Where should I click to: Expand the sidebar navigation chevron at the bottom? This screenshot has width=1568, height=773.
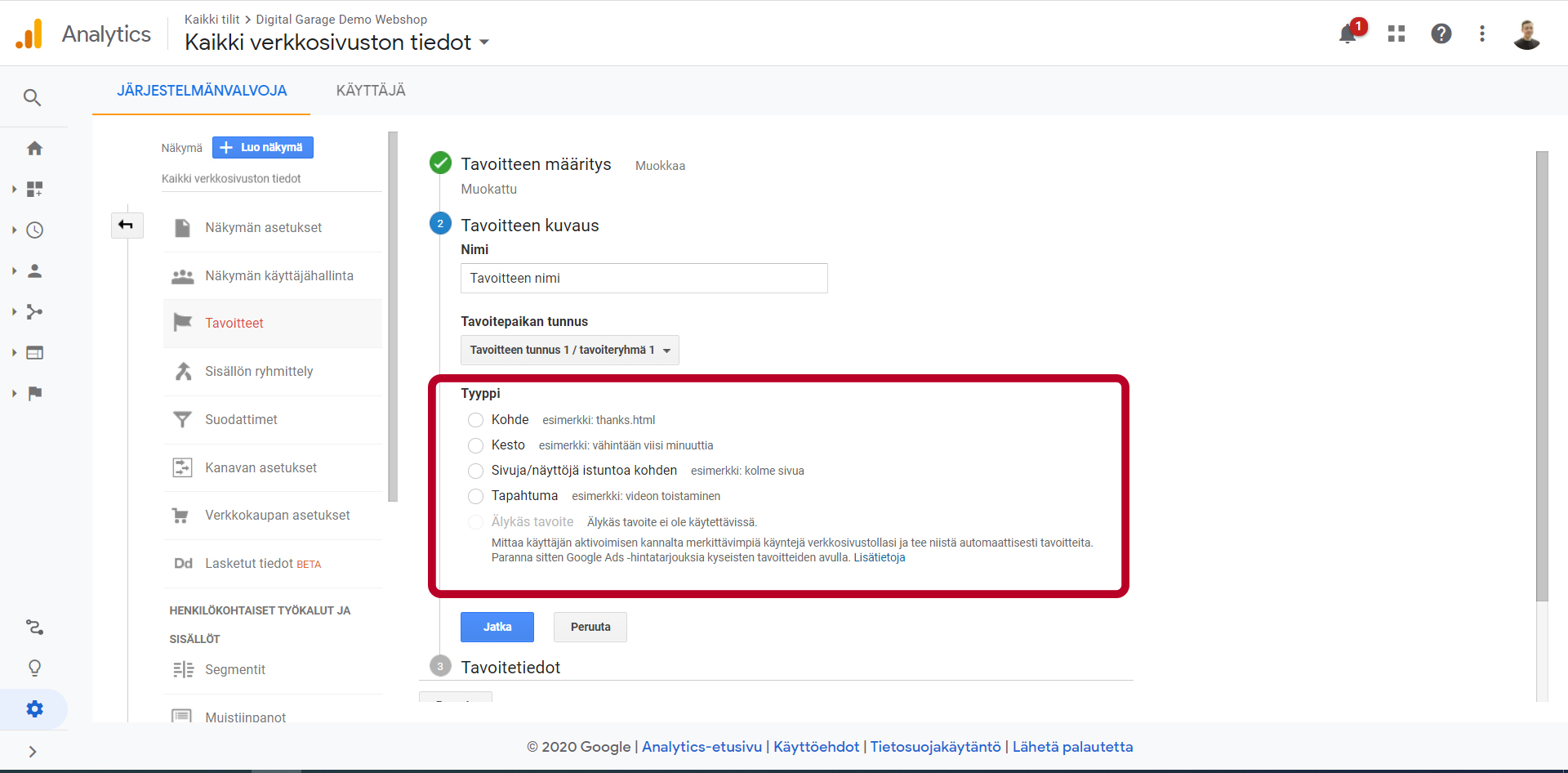tap(33, 752)
